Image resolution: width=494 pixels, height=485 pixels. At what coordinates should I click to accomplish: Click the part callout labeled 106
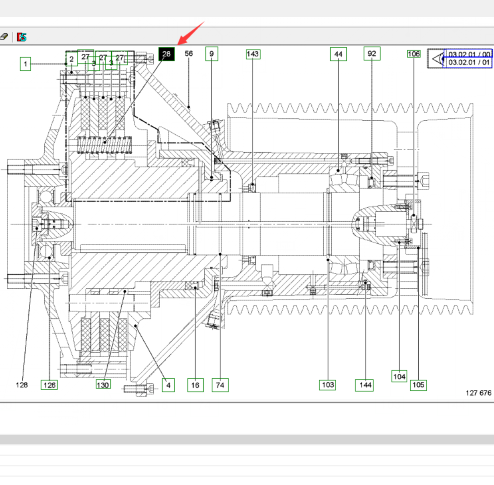414,54
